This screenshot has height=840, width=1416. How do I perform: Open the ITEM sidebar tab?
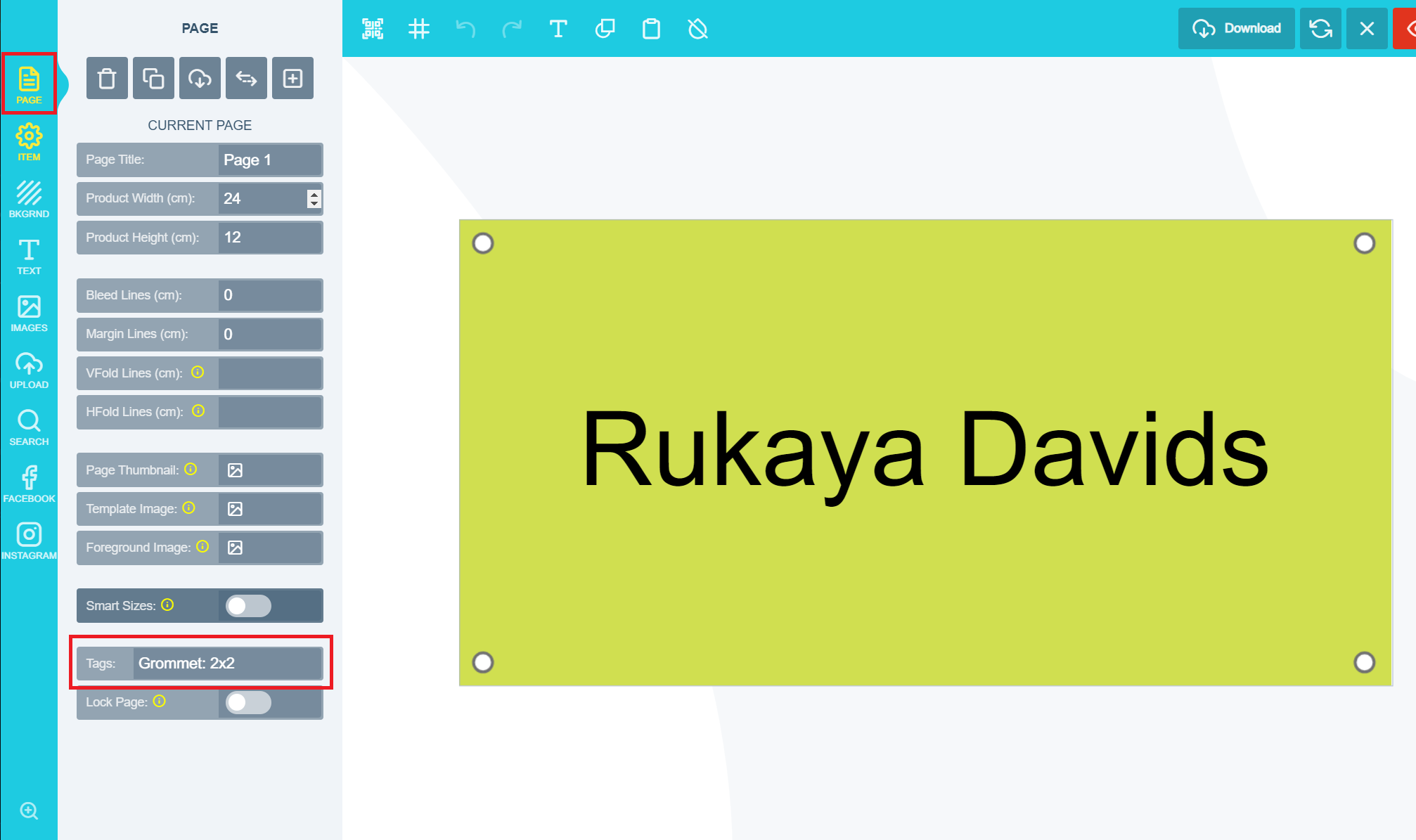pos(29,142)
